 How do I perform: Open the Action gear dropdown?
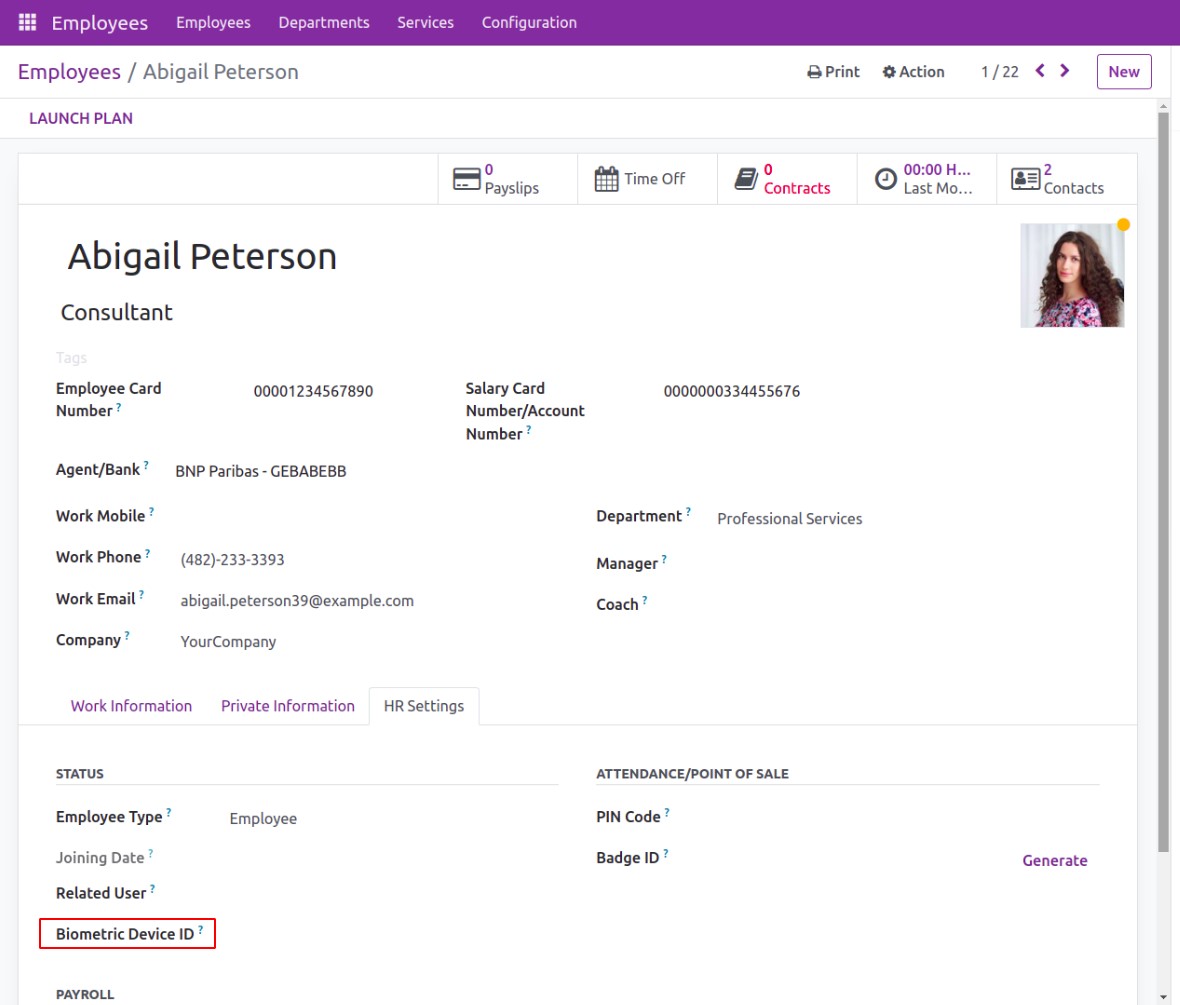[x=913, y=72]
